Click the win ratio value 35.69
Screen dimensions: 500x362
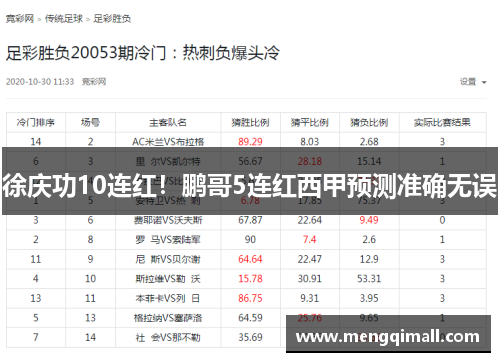250,338
